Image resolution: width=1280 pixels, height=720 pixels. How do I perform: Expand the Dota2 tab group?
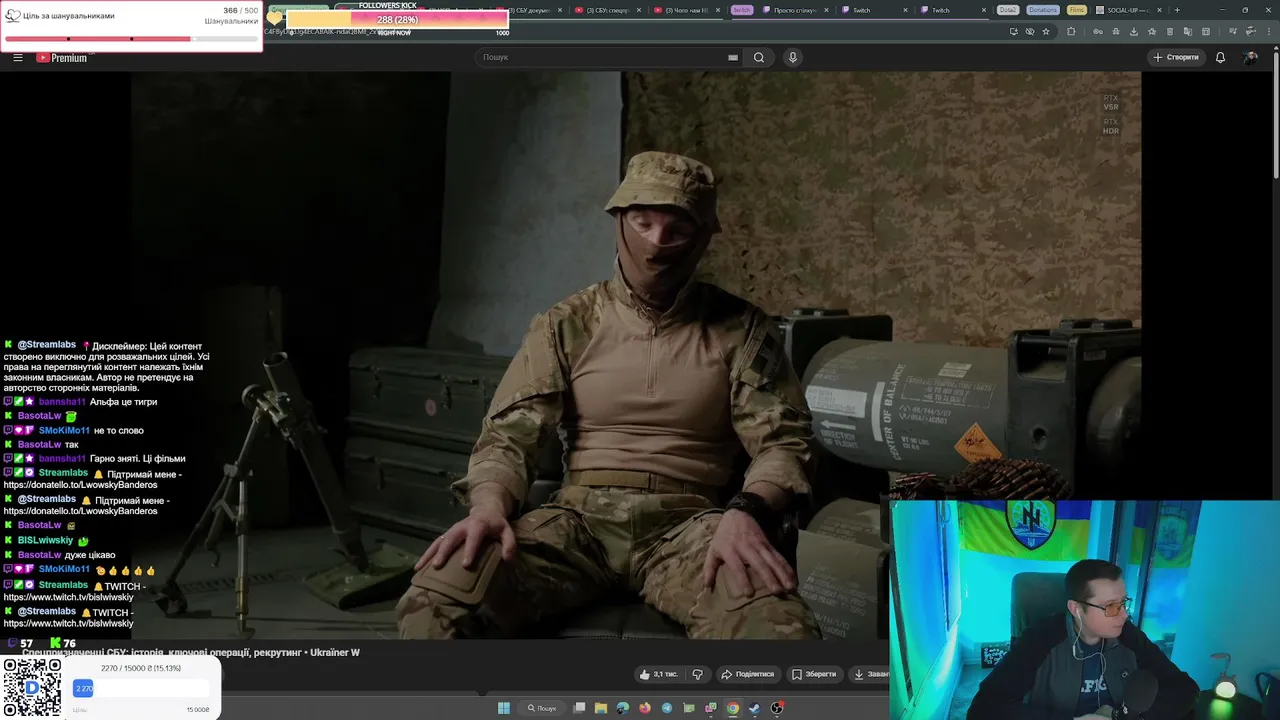[x=1008, y=10]
